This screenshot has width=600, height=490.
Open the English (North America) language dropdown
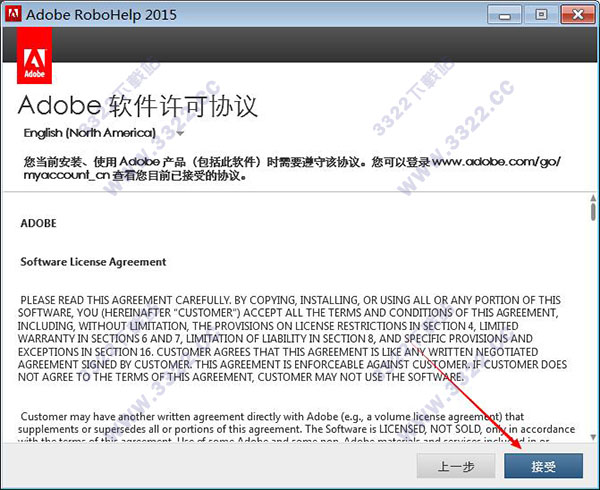[104, 133]
